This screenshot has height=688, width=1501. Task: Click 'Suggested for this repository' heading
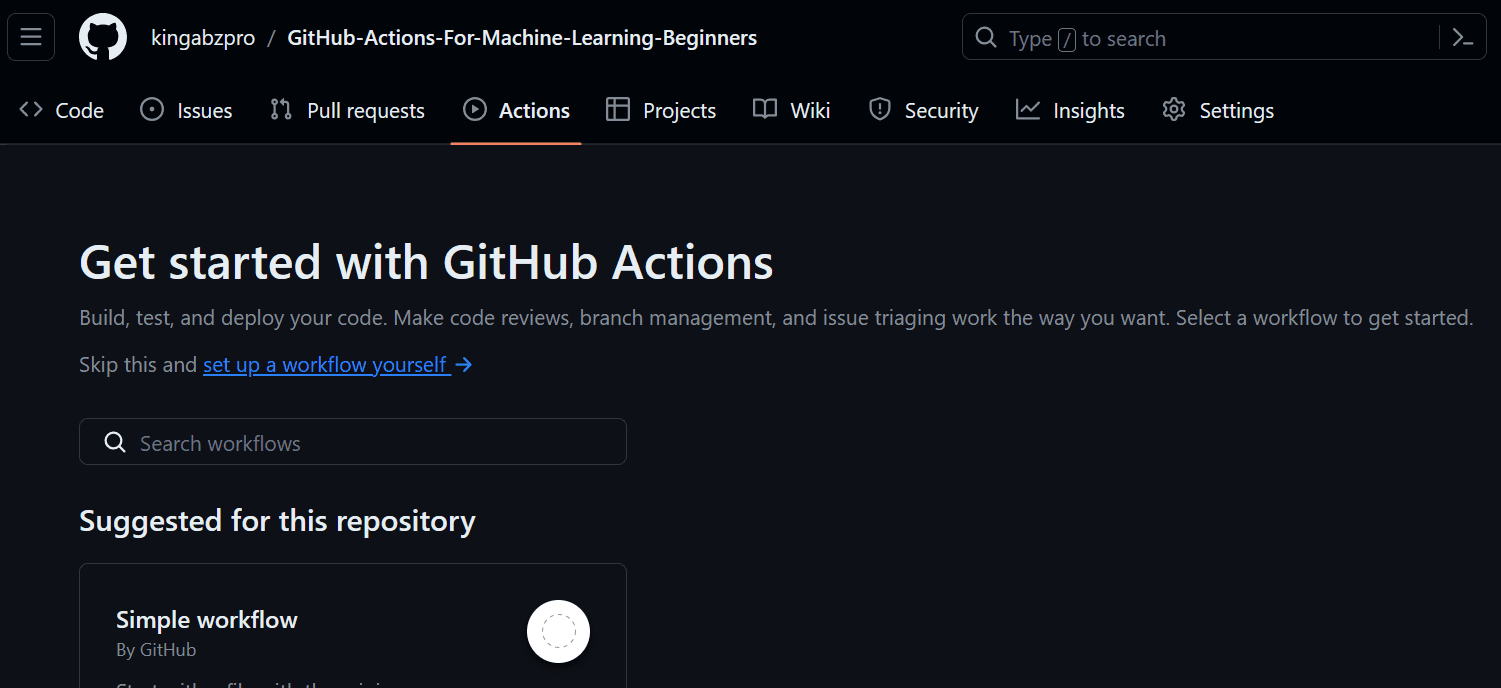click(277, 521)
